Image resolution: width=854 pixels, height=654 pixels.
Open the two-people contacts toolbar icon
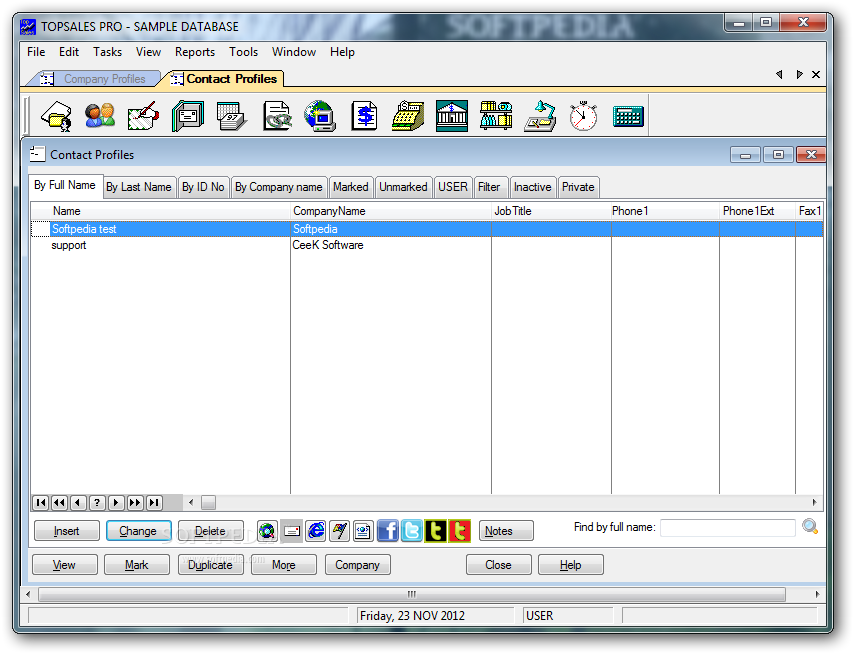point(100,116)
